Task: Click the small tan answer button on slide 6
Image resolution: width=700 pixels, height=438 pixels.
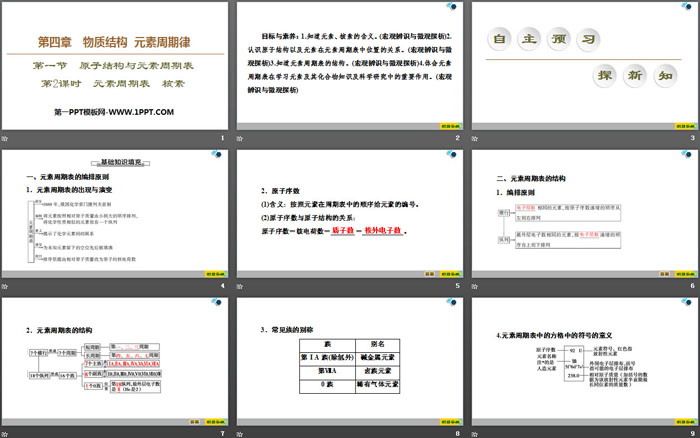Action: 665,274
